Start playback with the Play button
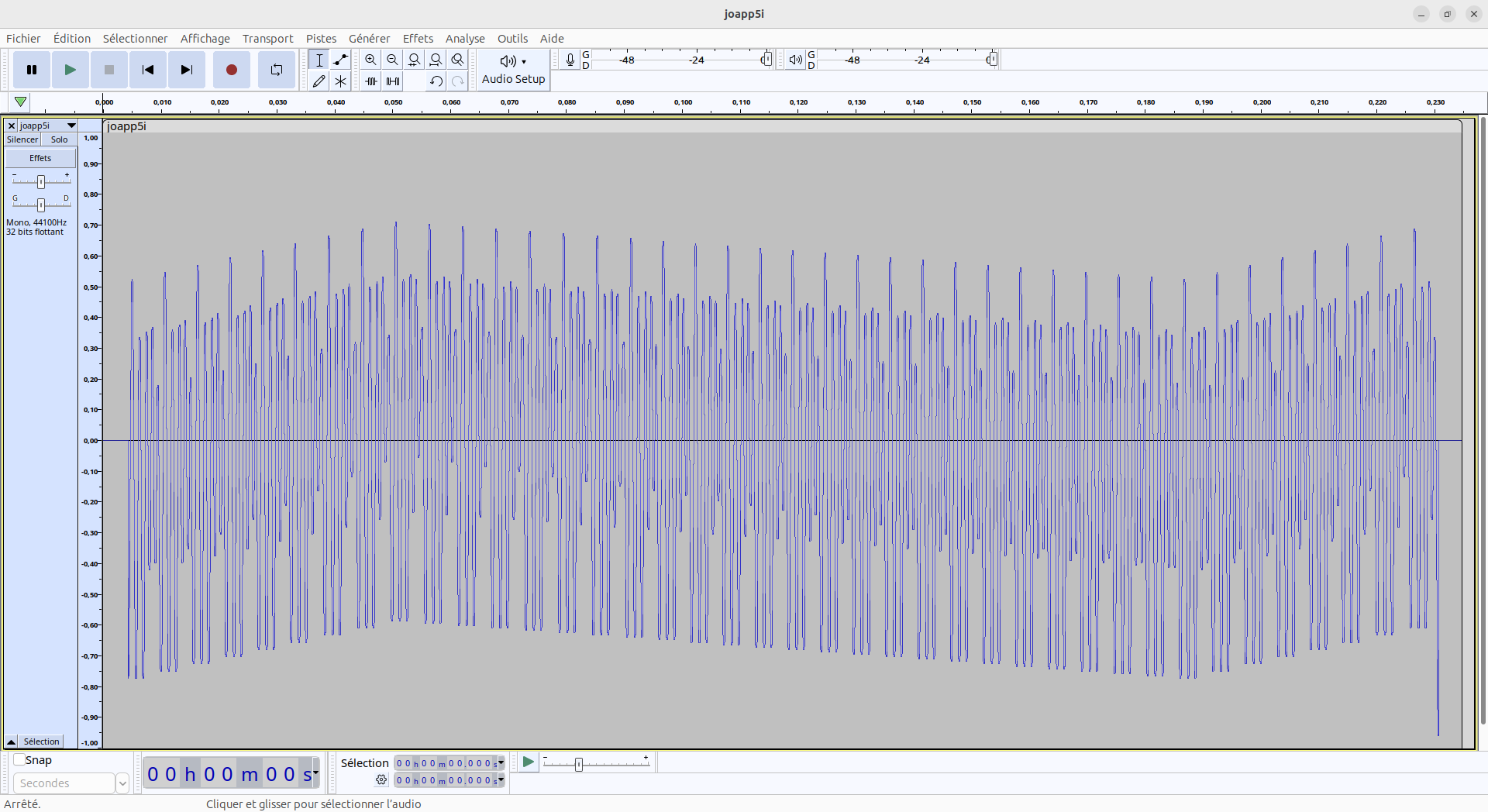Screen dimensions: 1488x812 pyautogui.click(x=70, y=70)
